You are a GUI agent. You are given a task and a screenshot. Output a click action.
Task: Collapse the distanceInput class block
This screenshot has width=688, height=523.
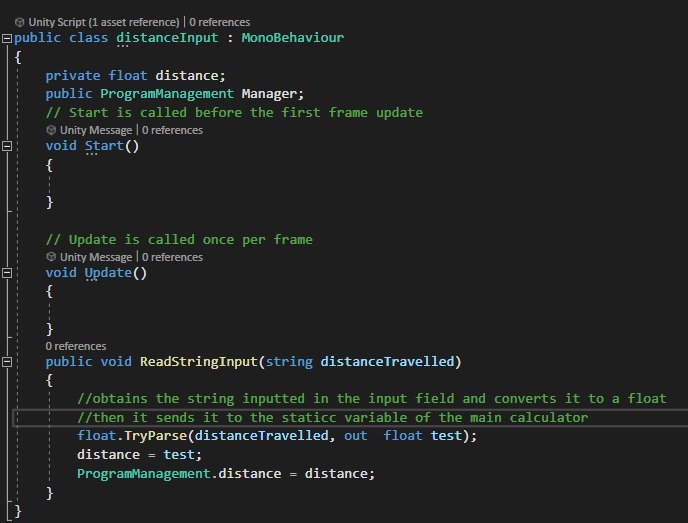coord(7,39)
